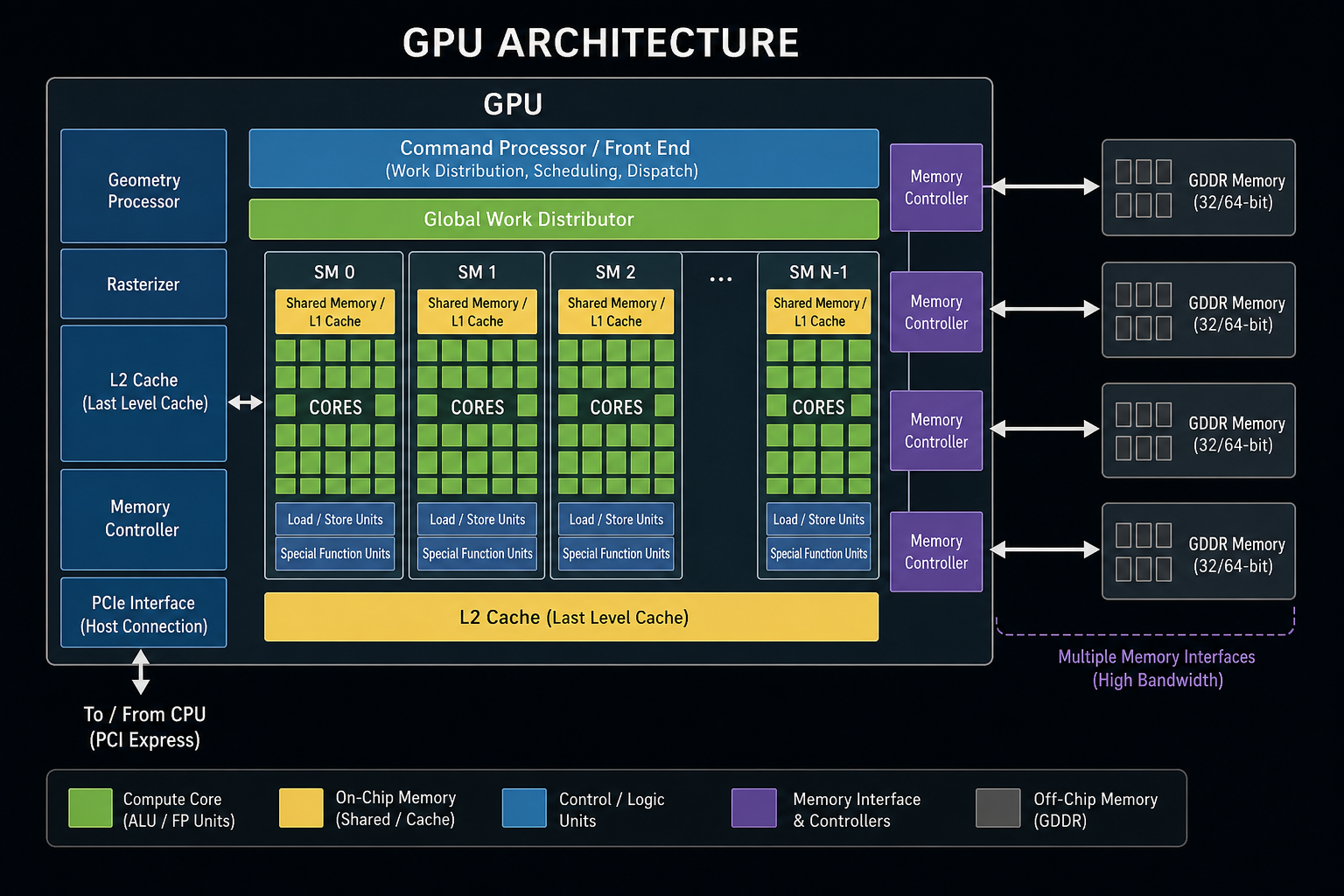The image size is (1344, 896).
Task: Select the Memory Interface & Controllers legend text
Action: 857,809
